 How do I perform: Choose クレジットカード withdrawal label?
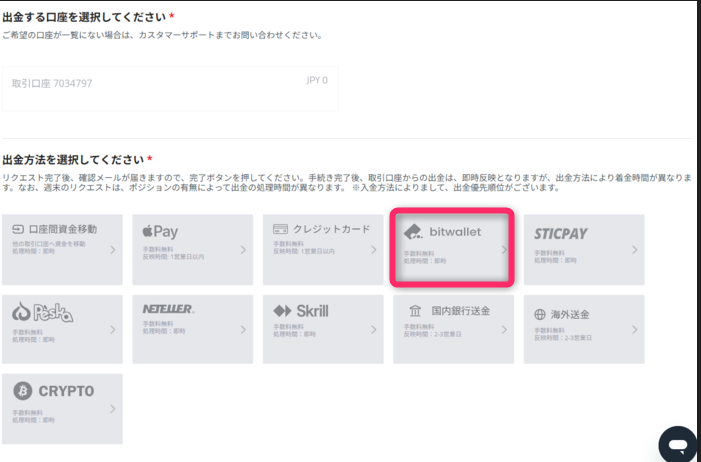[x=329, y=229]
